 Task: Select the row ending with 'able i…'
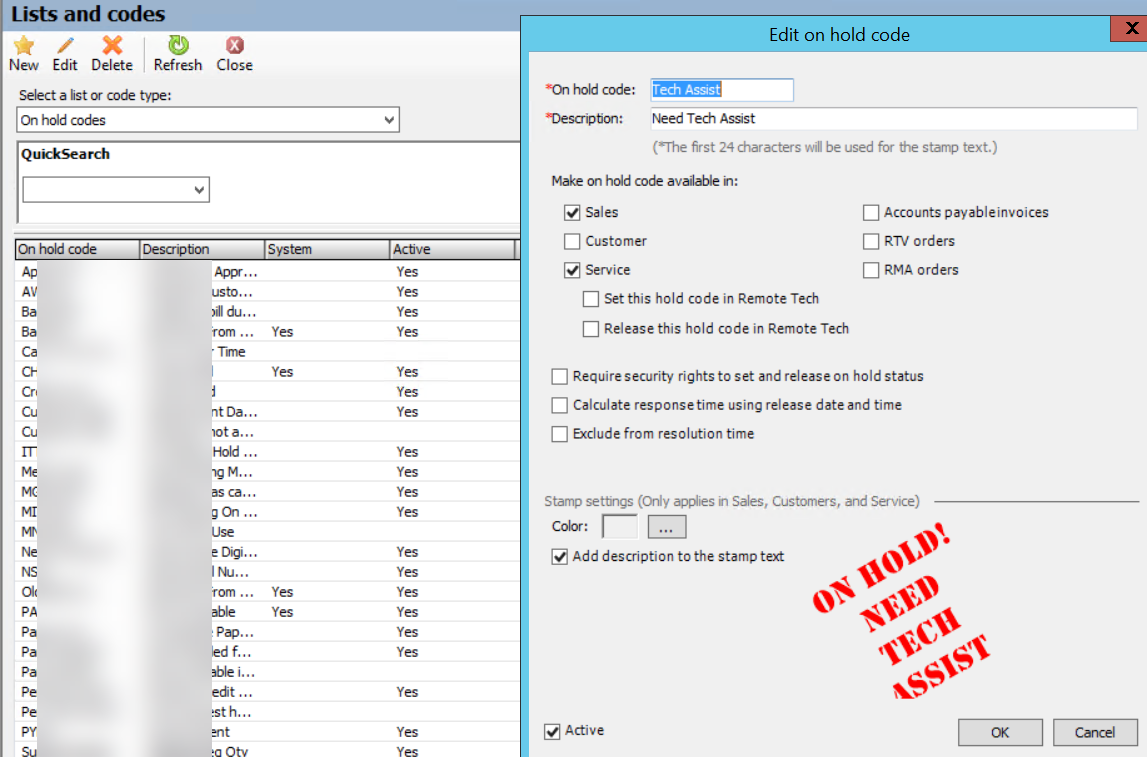pos(267,672)
